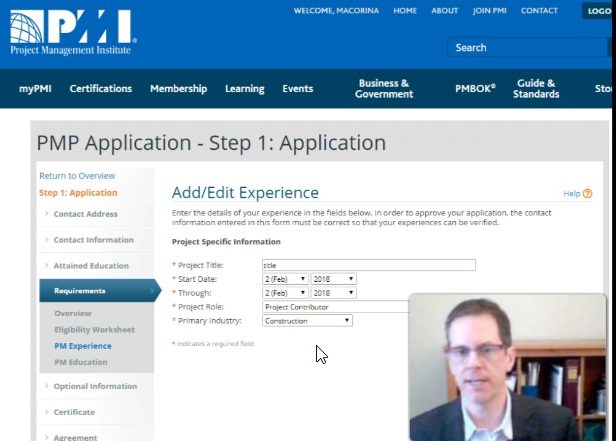Image resolution: width=616 pixels, height=441 pixels.
Task: Click JOIN PMI link
Action: click(490, 11)
